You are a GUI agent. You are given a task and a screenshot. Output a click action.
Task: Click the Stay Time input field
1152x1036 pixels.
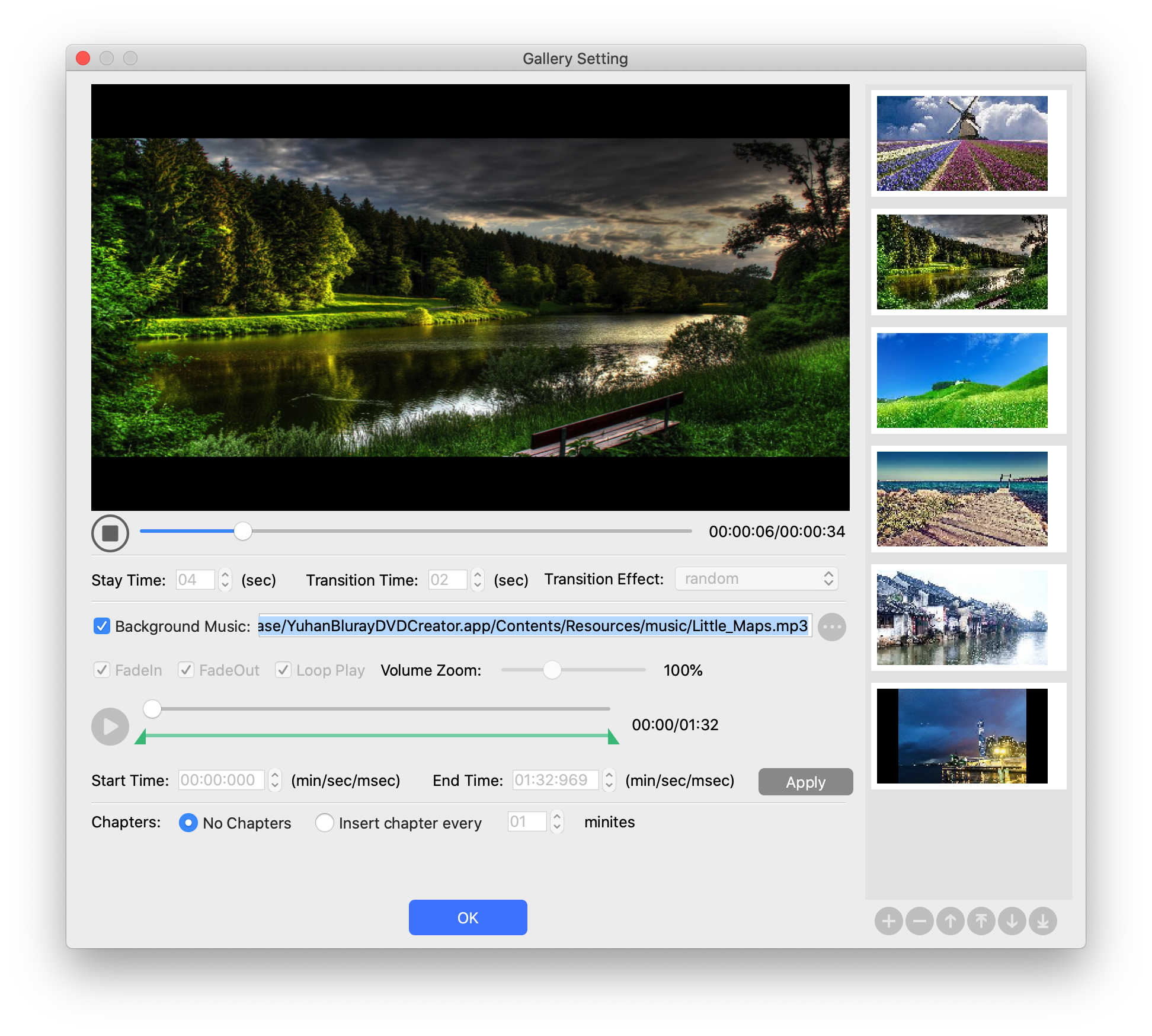(196, 579)
